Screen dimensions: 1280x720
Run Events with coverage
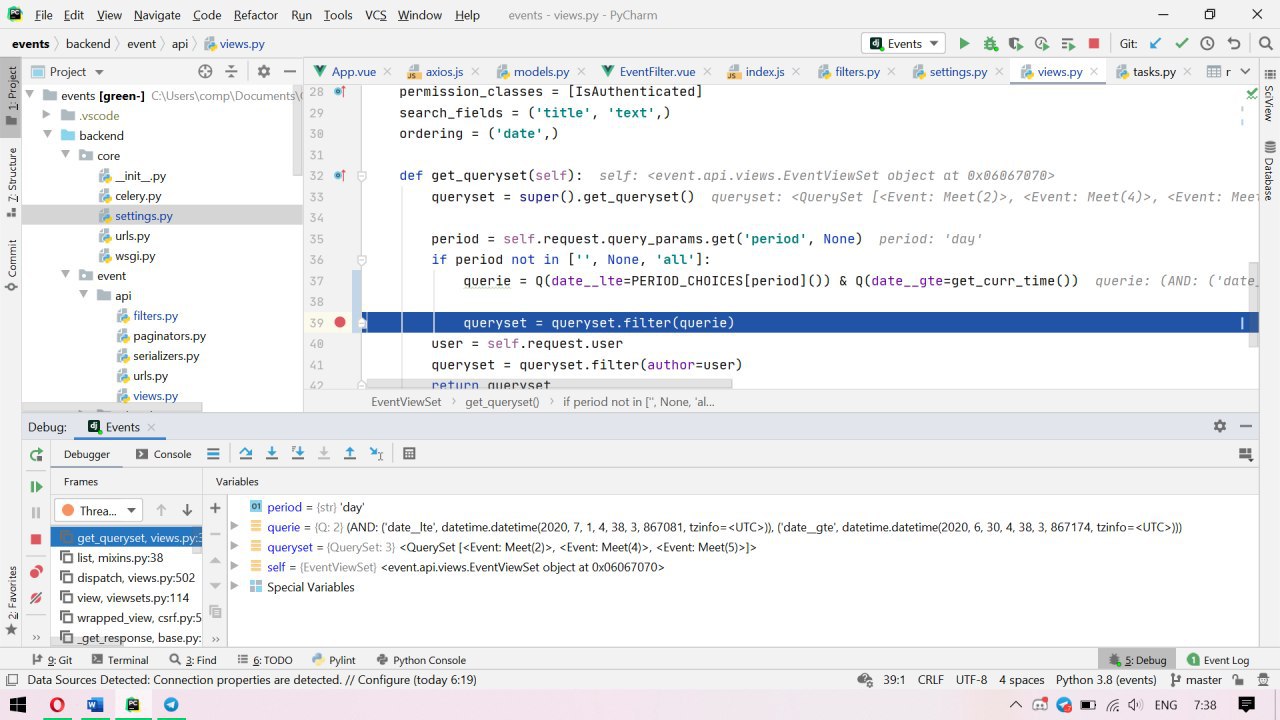1016,44
